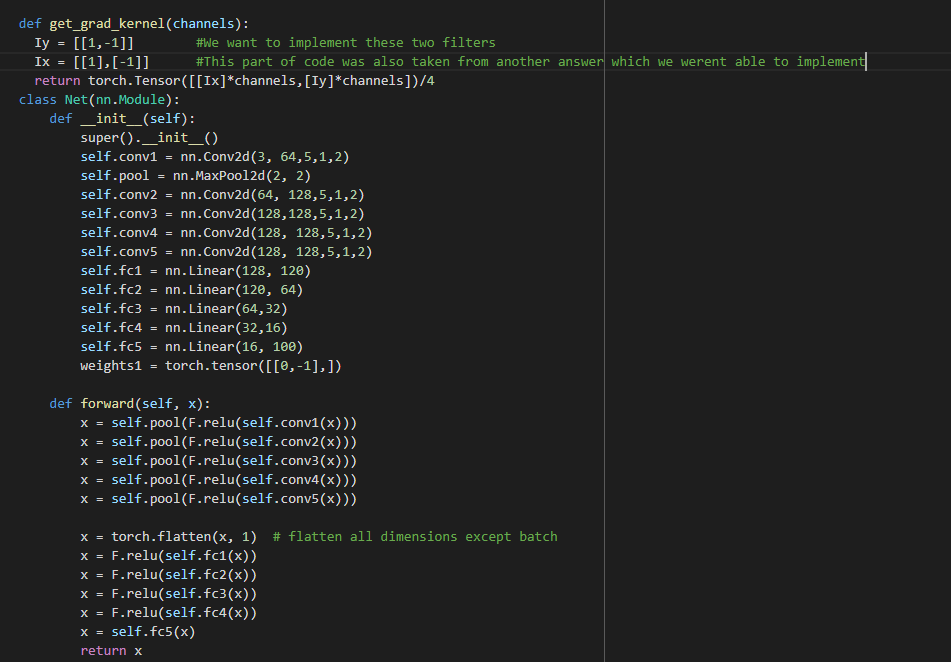Click the 'We want to implement these two filters' comment
951x662 pixels.
tap(346, 42)
